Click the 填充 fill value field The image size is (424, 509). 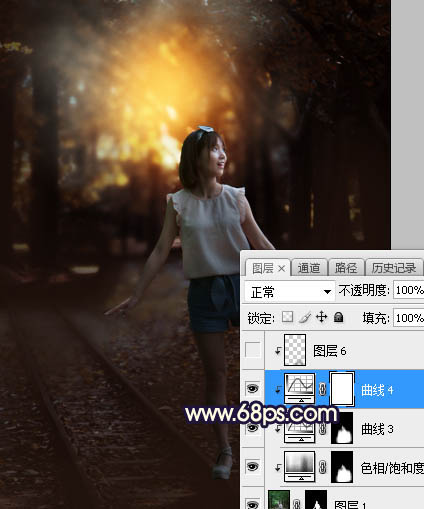pos(408,318)
